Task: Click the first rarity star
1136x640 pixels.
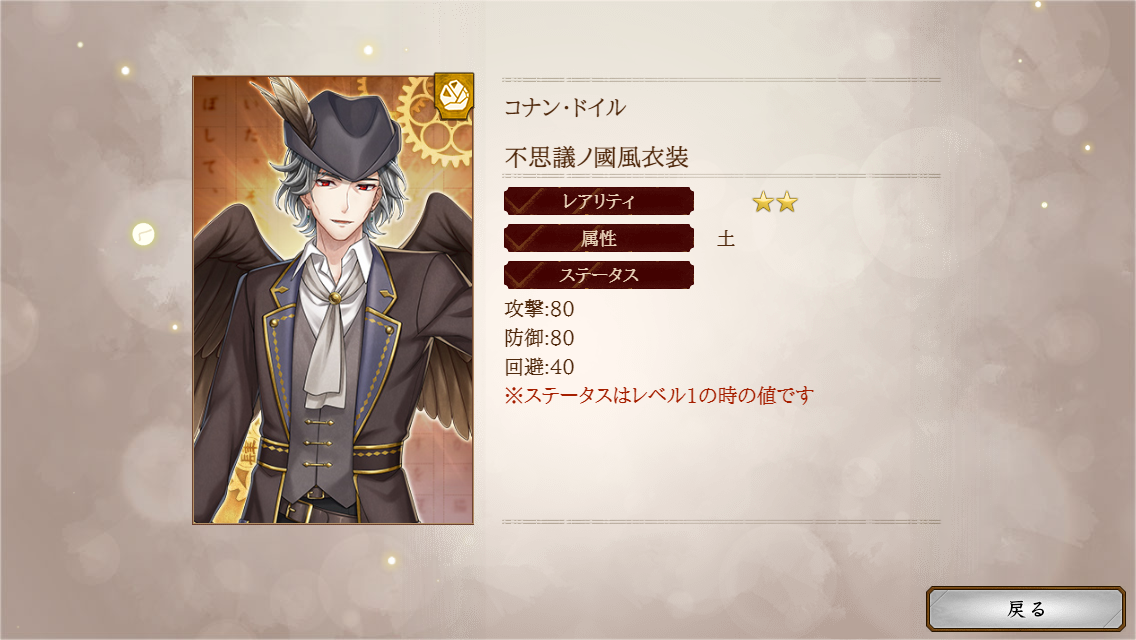Action: [x=763, y=201]
